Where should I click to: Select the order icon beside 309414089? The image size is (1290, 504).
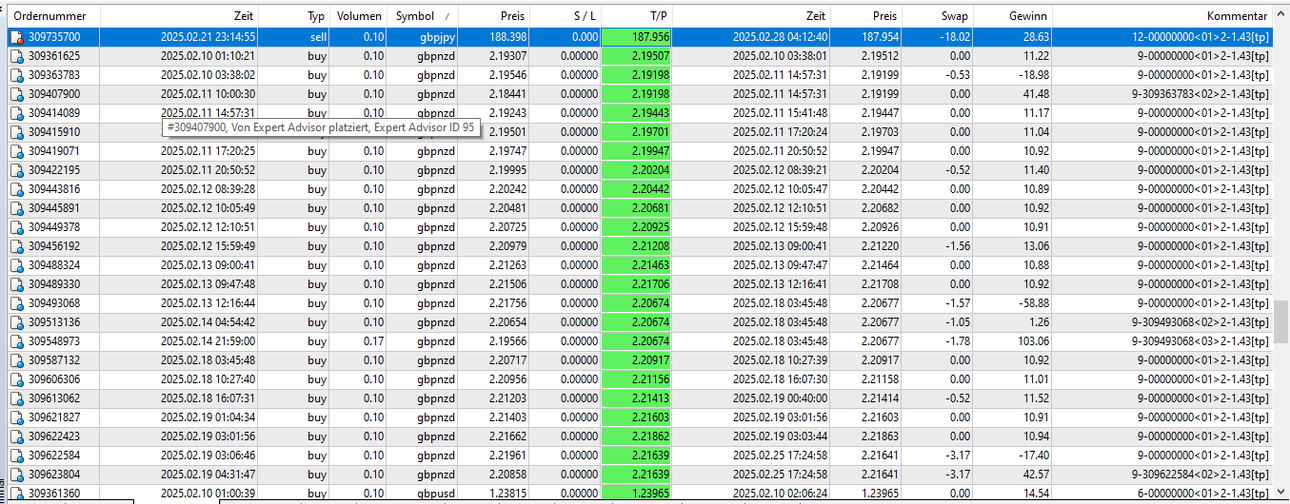17,113
